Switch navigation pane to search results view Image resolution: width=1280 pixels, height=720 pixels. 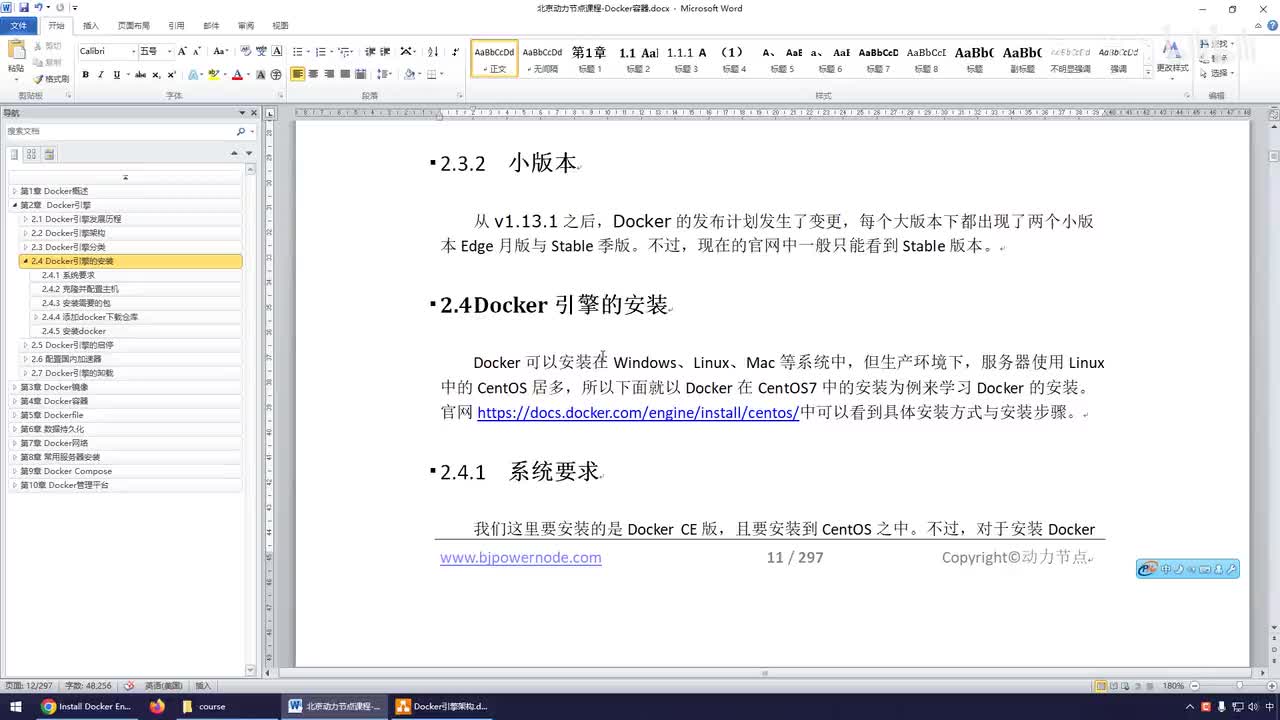tap(49, 154)
